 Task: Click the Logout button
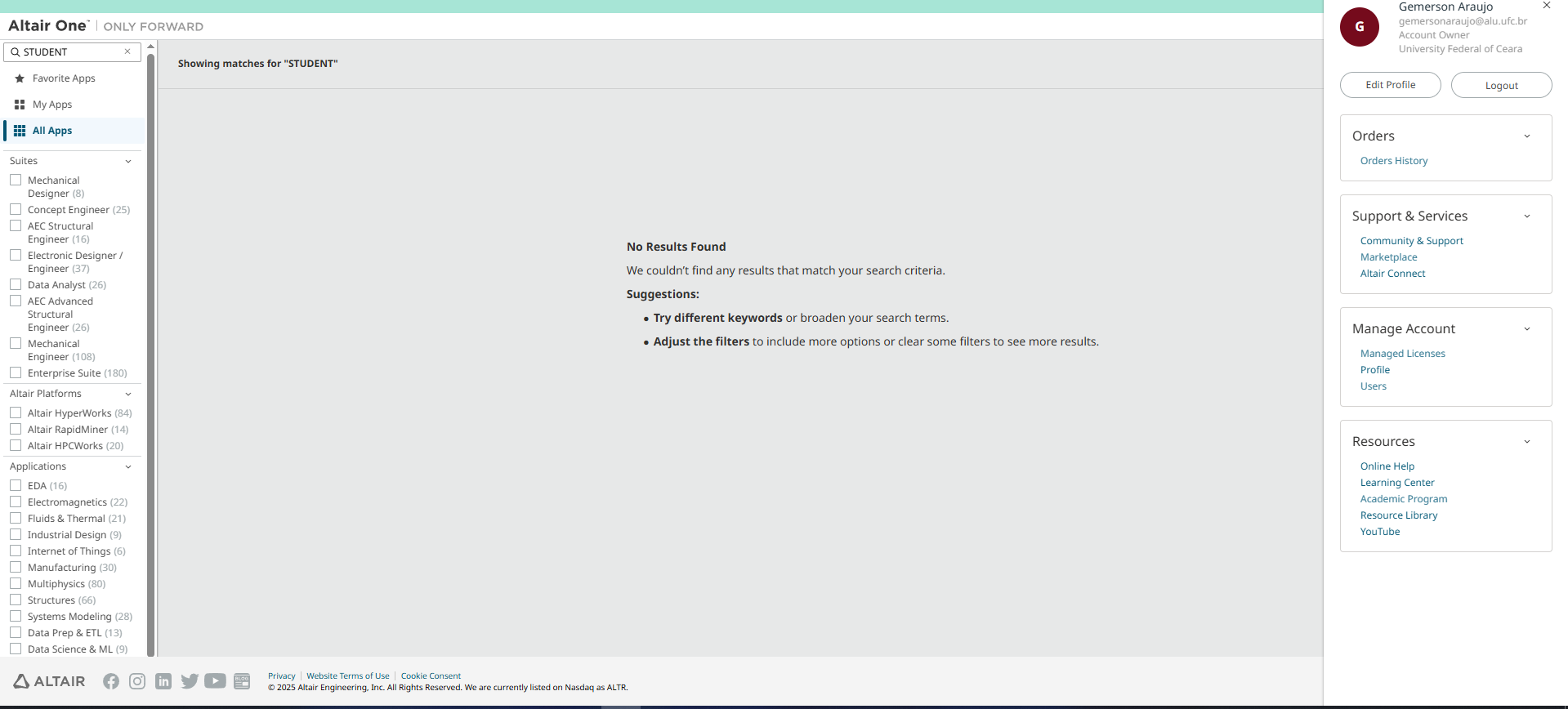coord(1502,85)
